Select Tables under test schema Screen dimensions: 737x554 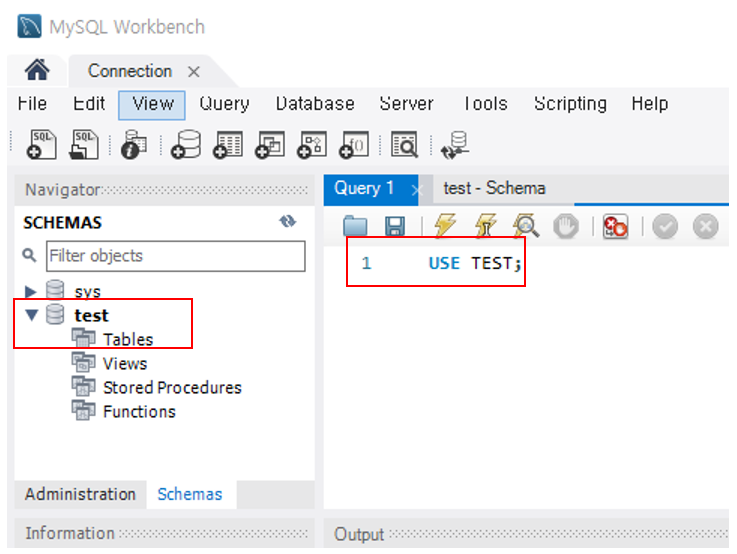128,339
